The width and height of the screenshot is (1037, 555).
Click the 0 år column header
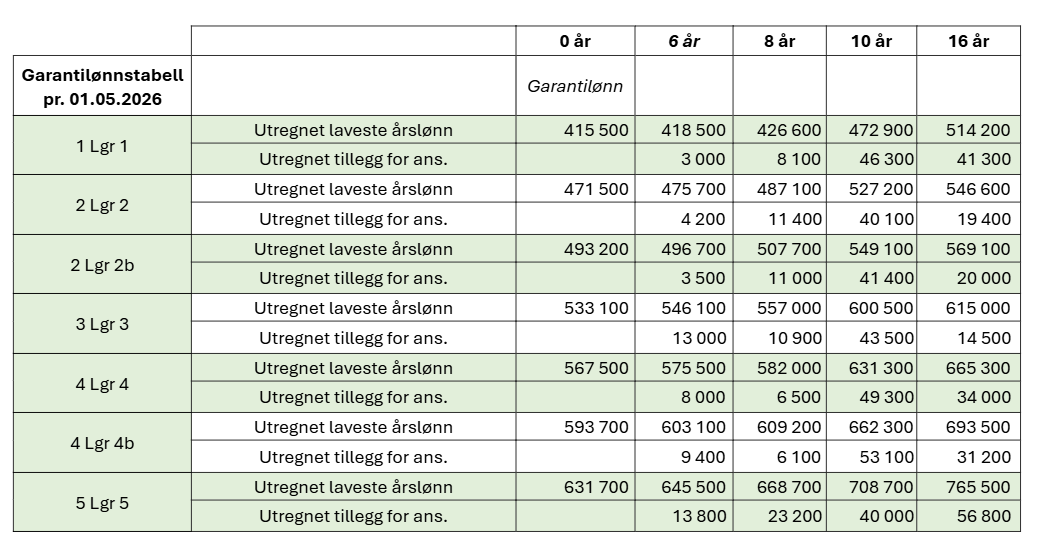575,41
